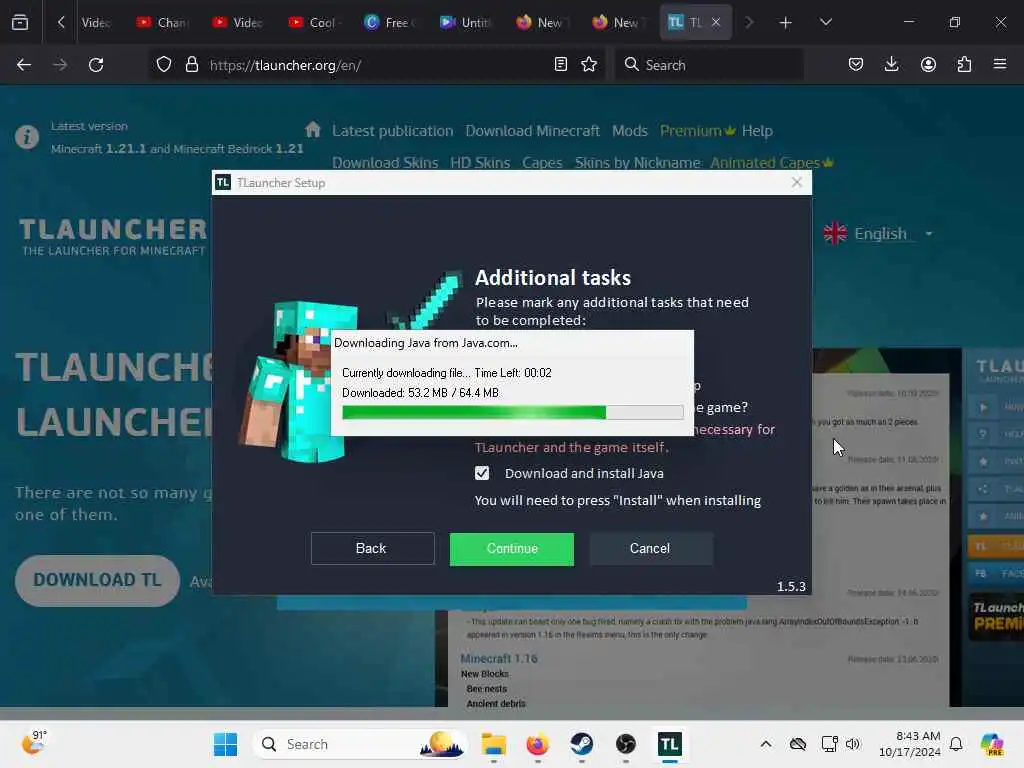Uncheck Download and install Java
Screen dimensions: 1024x768
(x=482, y=473)
